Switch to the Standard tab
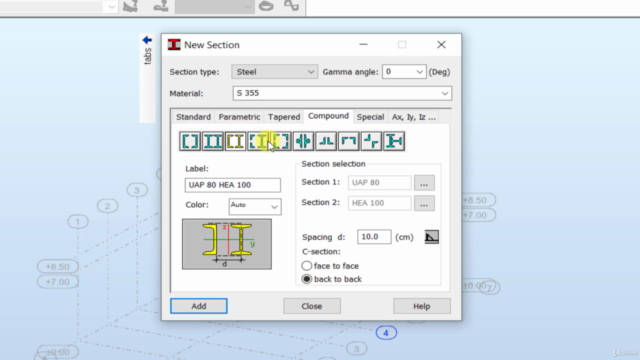This screenshot has height=360, width=640. (193, 117)
